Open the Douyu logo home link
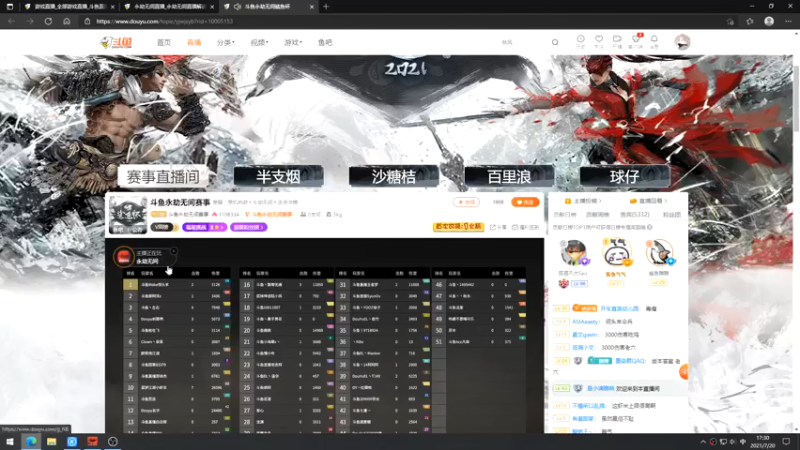The image size is (800, 450). [x=116, y=42]
